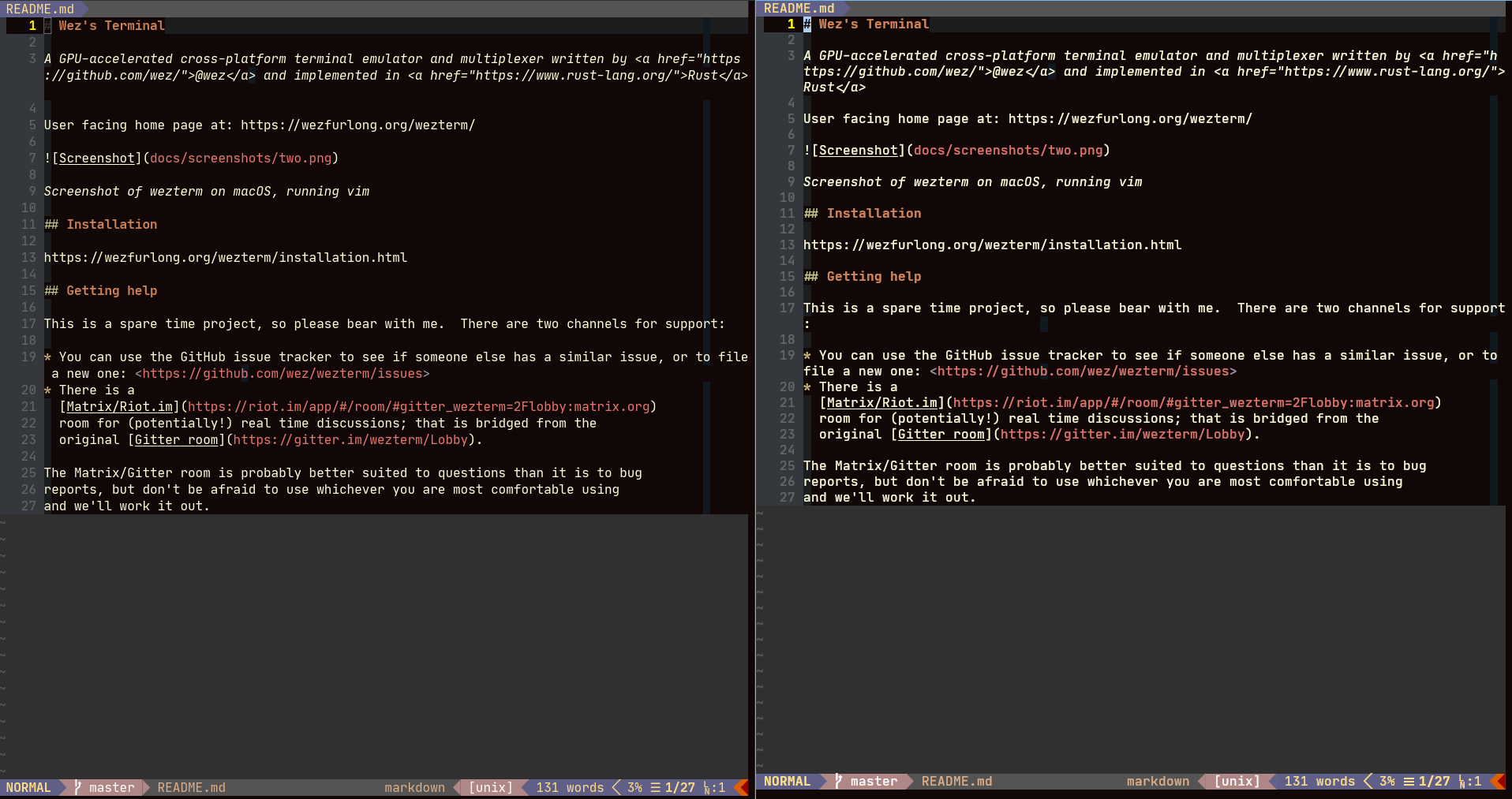Click ## Getting help heading in right pane

point(863,276)
